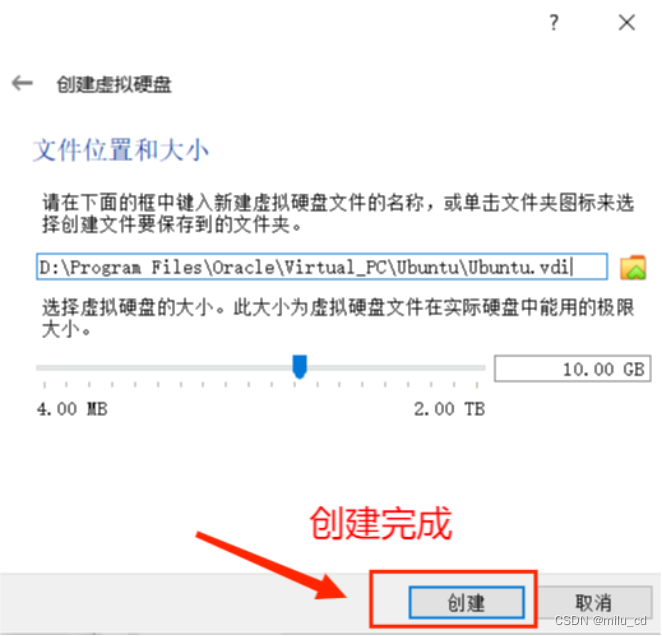Image resolution: width=662 pixels, height=636 pixels.
Task: Click the file name instructions paragraph
Action: tap(338, 213)
